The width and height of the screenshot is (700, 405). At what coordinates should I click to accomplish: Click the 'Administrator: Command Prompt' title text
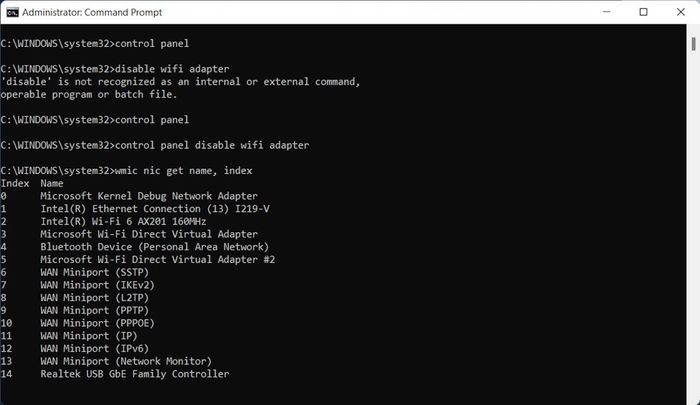point(92,13)
